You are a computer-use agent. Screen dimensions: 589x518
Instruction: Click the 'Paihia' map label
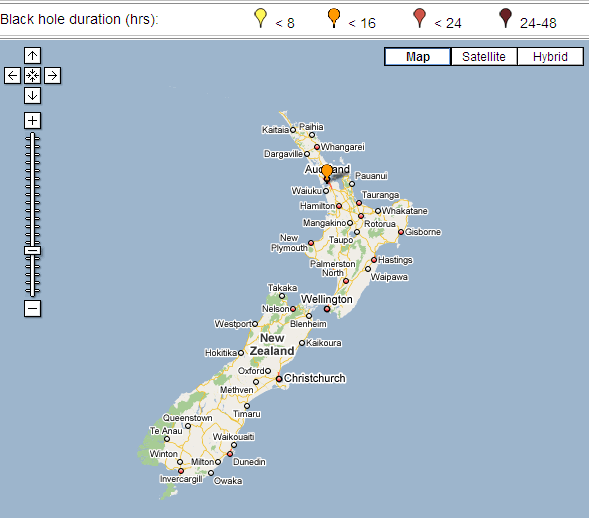click(x=311, y=127)
